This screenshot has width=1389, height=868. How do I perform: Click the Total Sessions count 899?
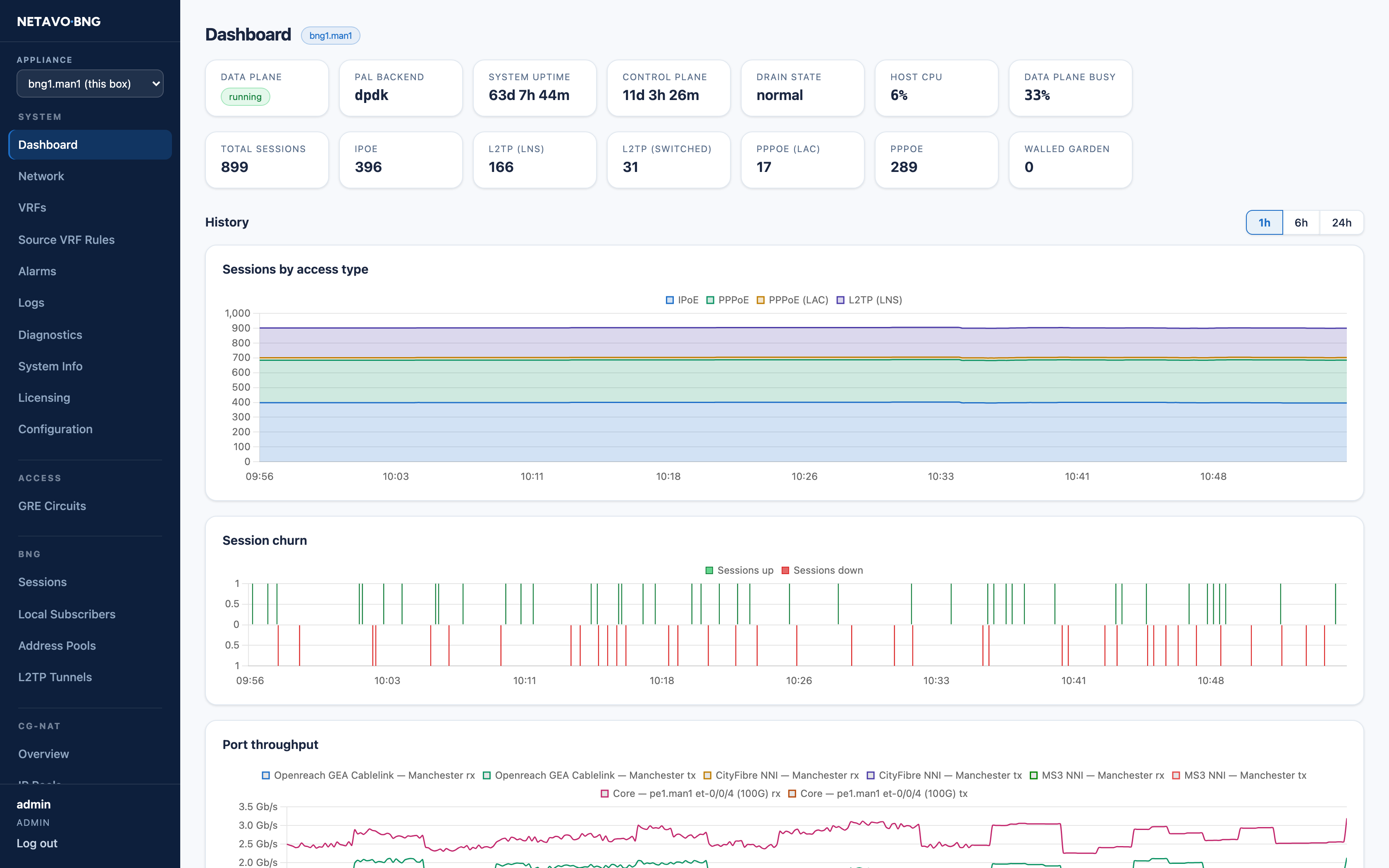(235, 167)
